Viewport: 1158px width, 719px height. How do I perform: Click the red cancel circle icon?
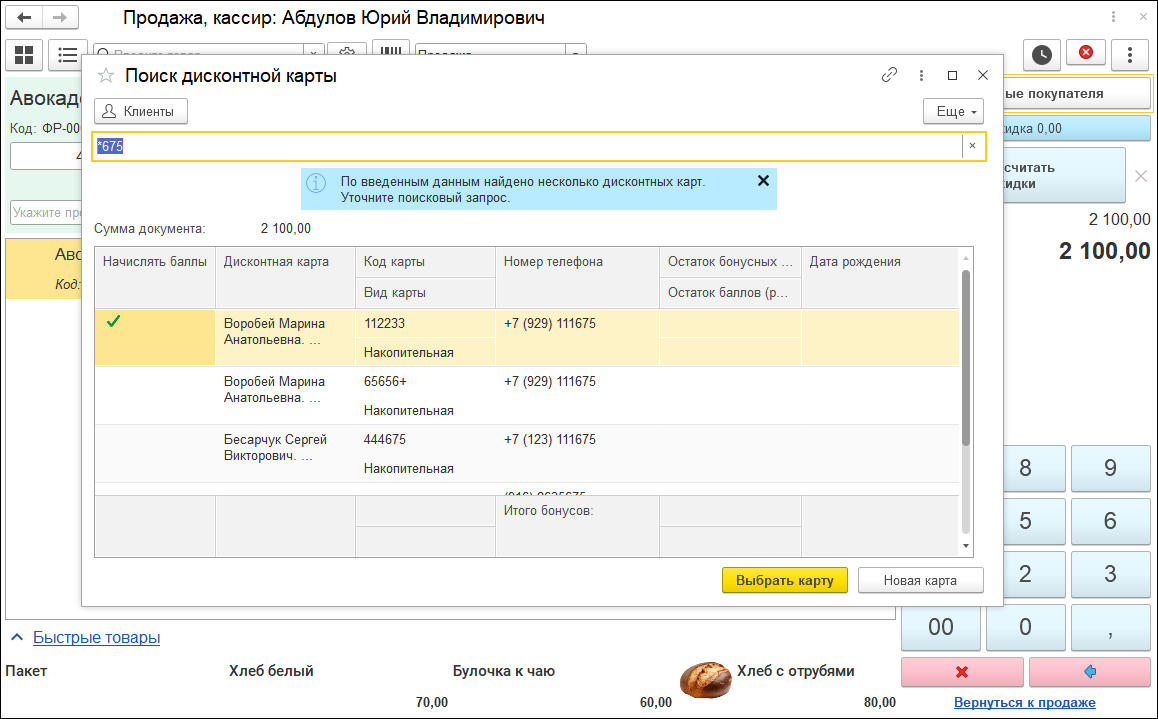[x=1086, y=53]
